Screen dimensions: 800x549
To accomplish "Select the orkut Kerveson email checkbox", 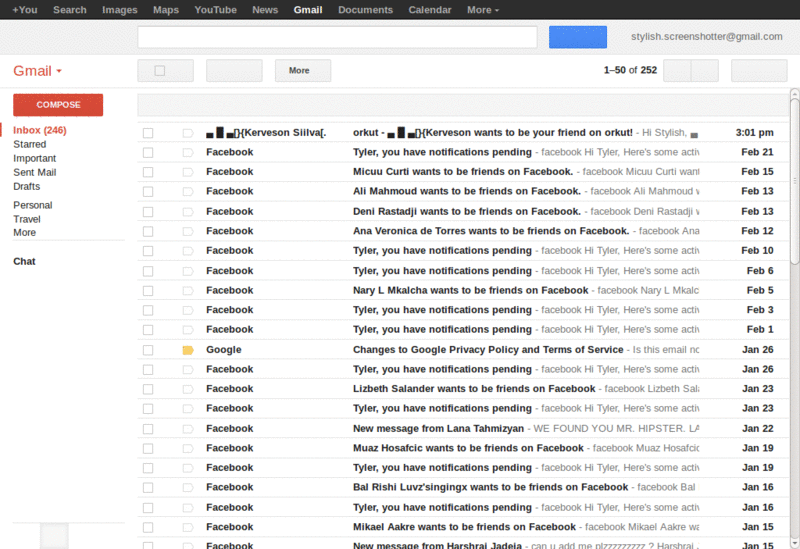I will [148, 133].
